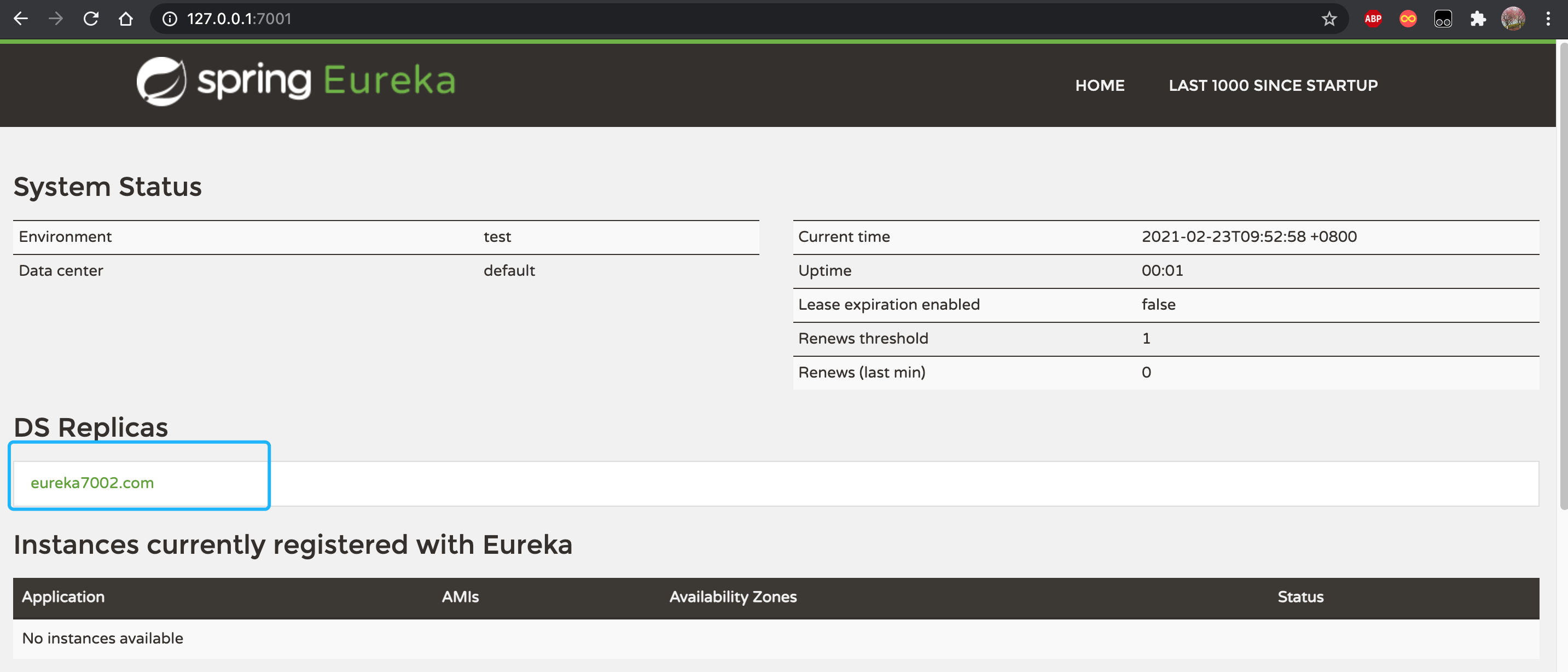The image size is (1568, 672).
Task: Go to the HOME nav item
Action: 1099,85
